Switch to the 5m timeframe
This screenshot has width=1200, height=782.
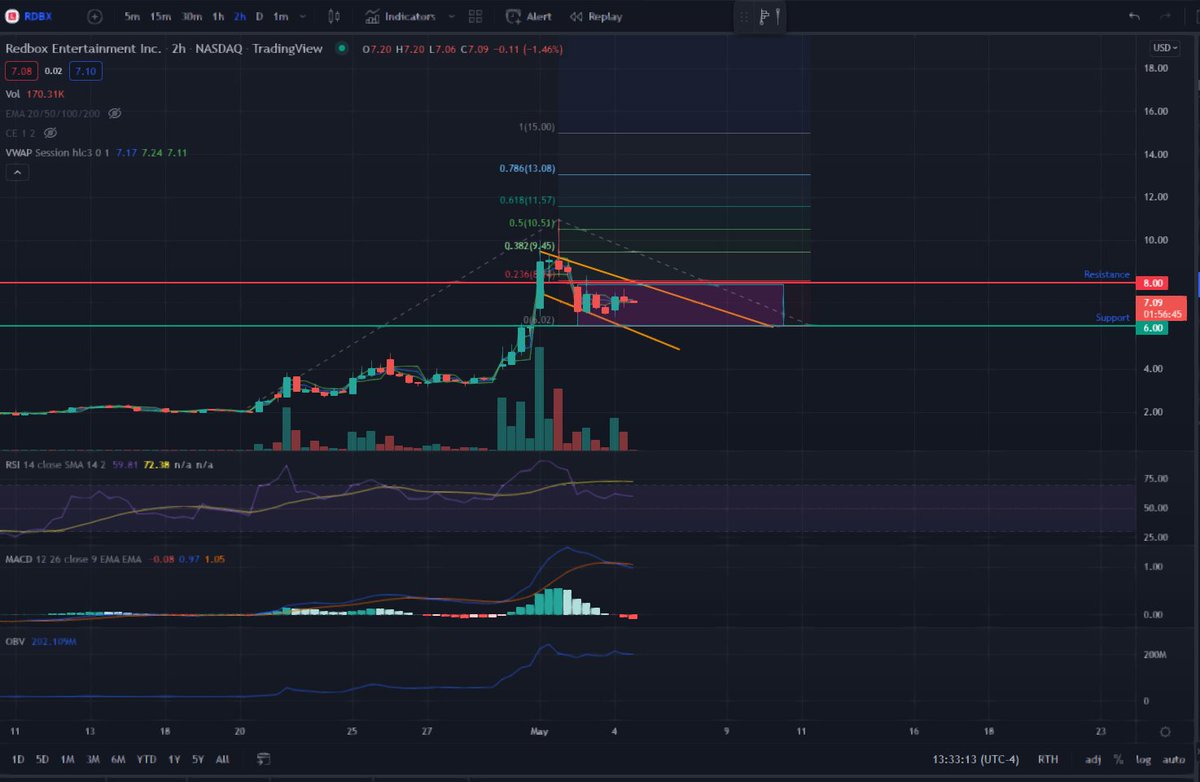[133, 16]
